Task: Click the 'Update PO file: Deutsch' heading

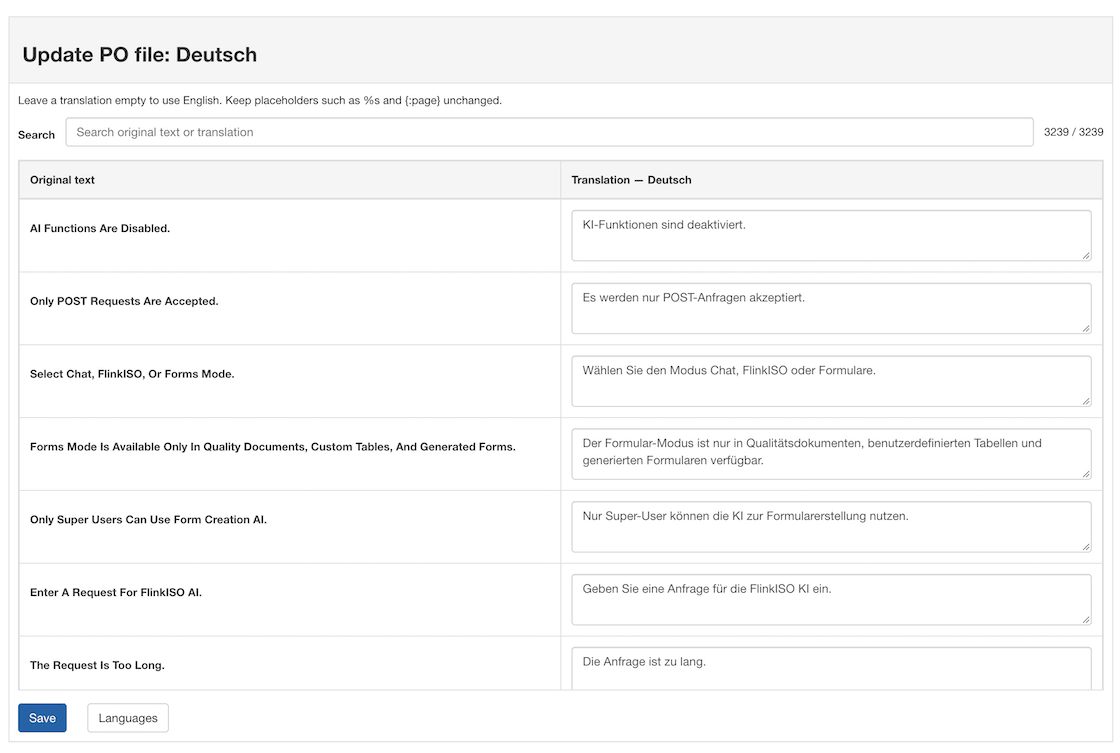Action: coord(139,55)
